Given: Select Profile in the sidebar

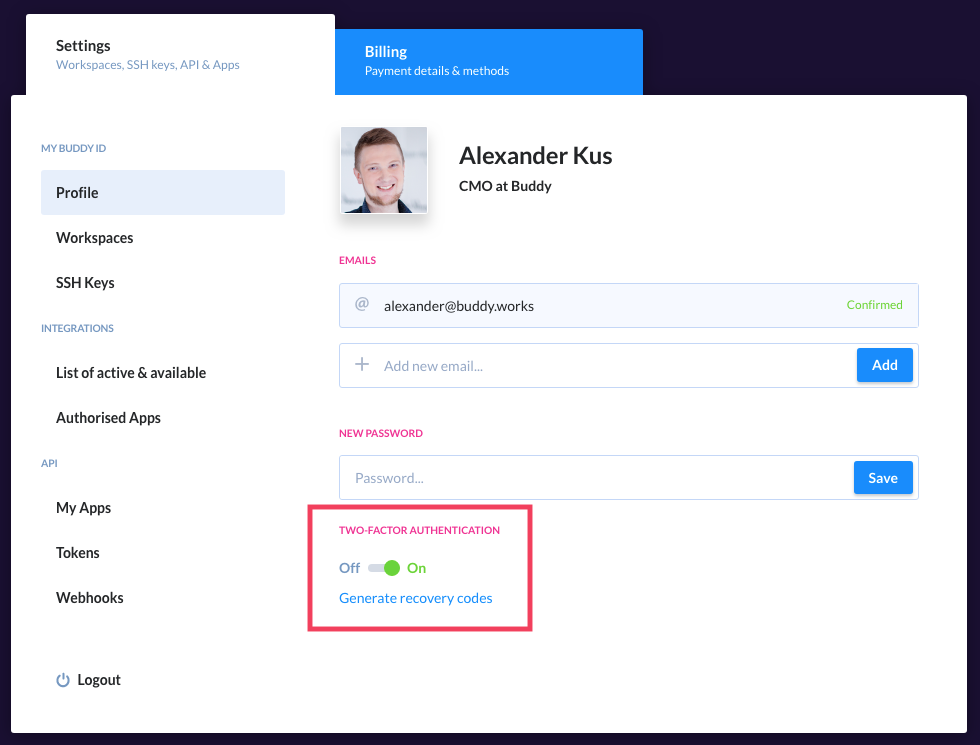Looking at the screenshot, I should pyautogui.click(x=162, y=192).
